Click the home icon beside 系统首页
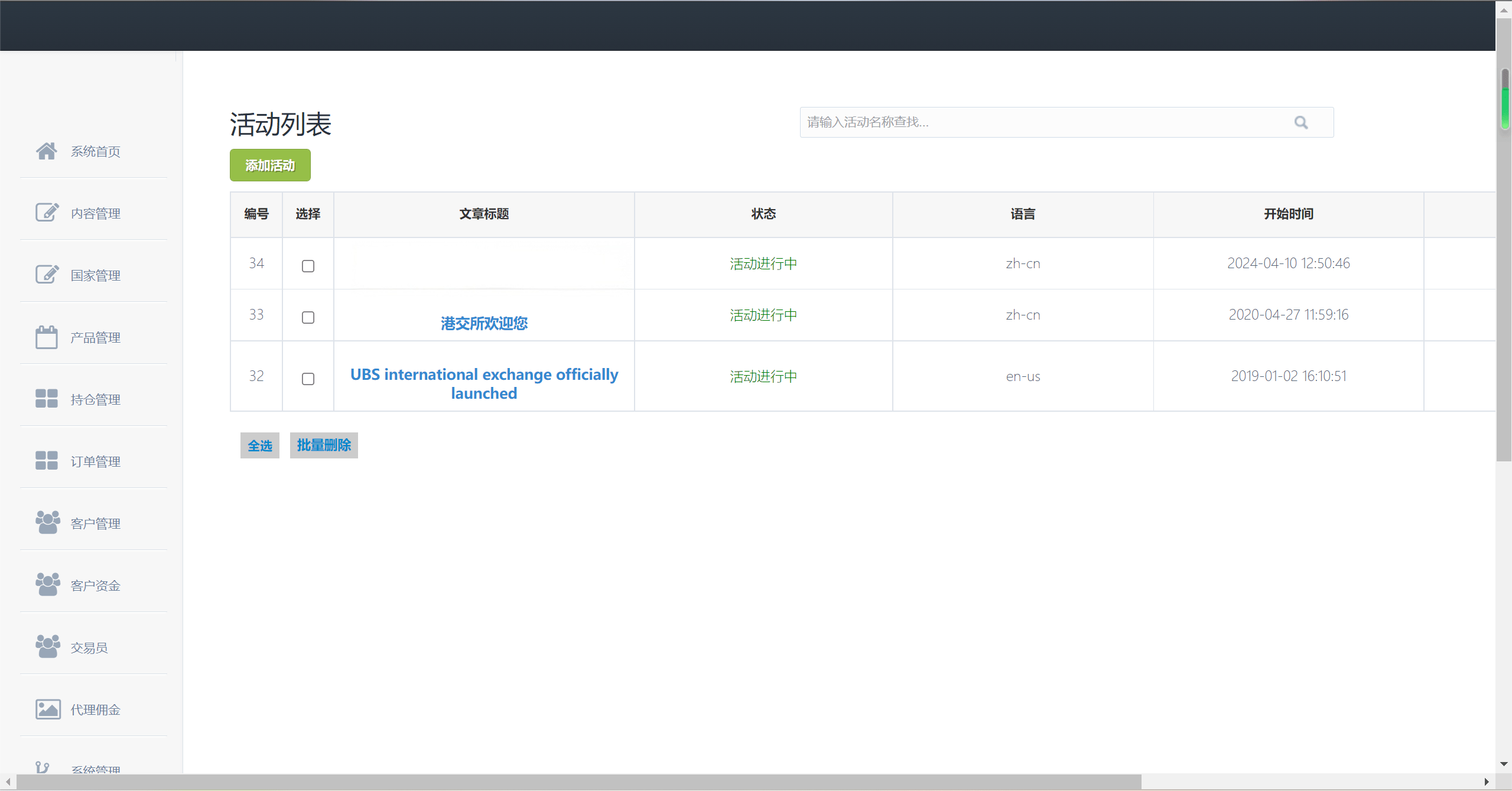The width and height of the screenshot is (1512, 791). pos(46,151)
